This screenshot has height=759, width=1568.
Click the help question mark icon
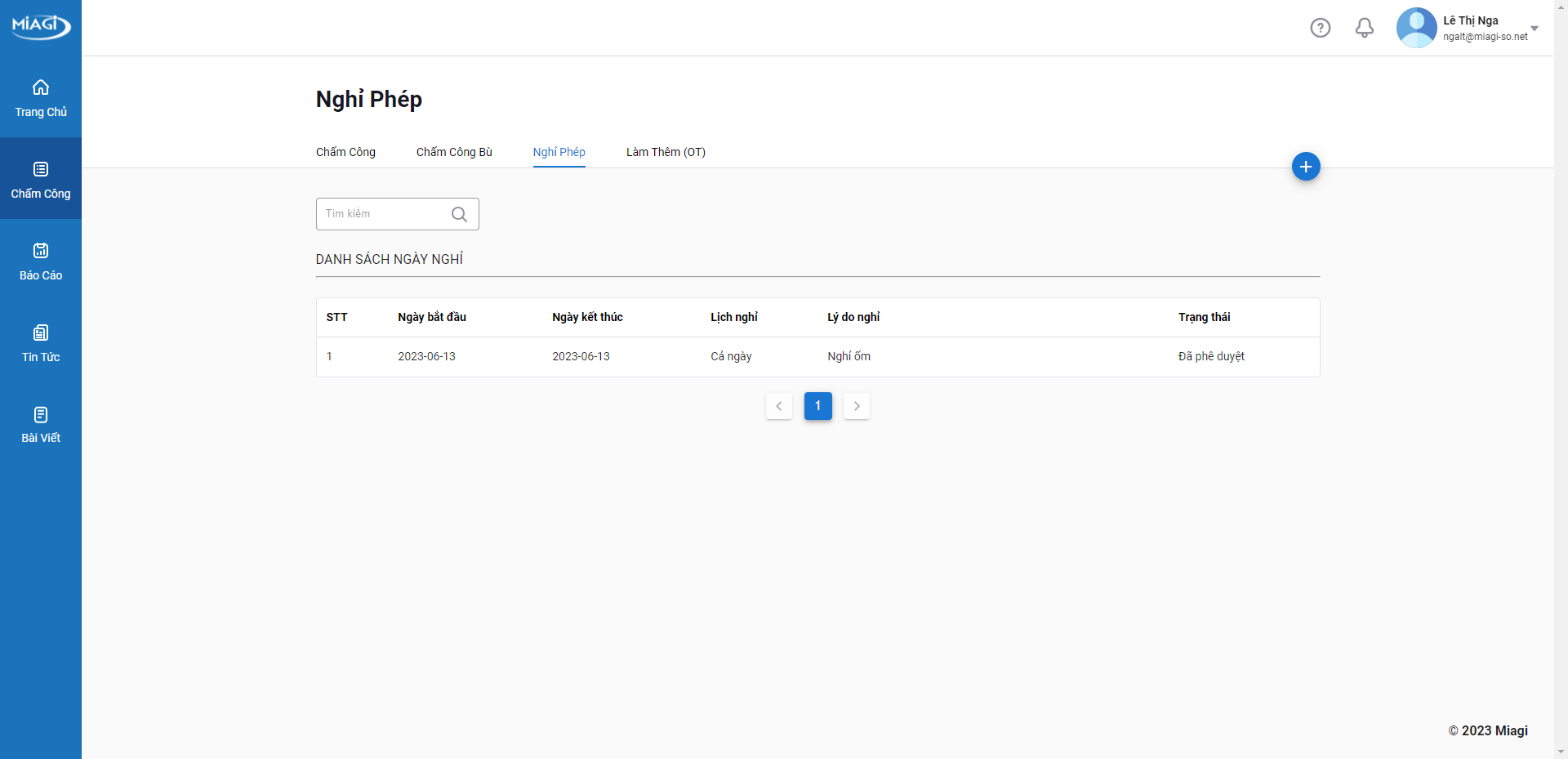pos(1320,28)
